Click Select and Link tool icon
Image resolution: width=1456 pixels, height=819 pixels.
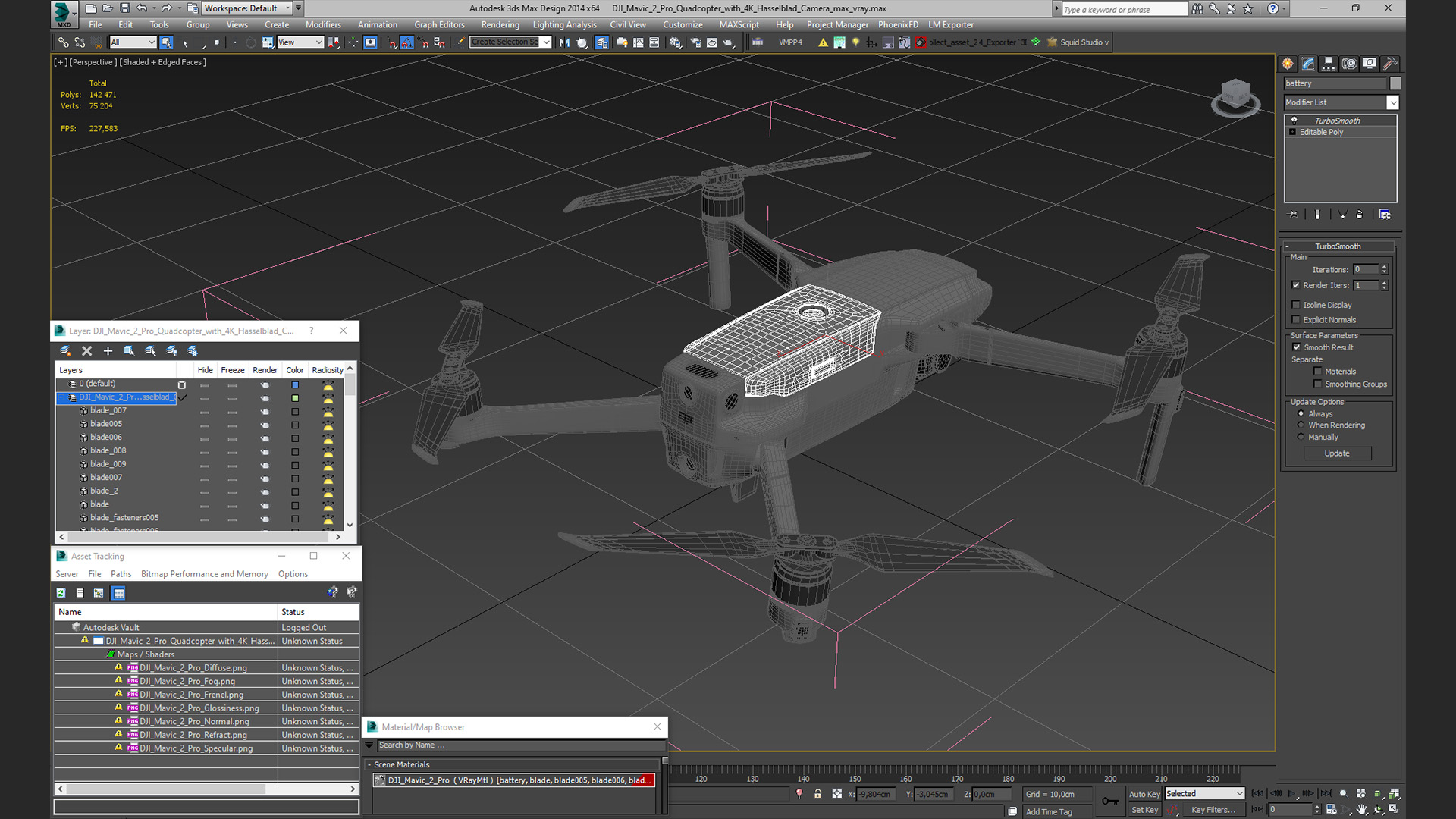point(64,42)
